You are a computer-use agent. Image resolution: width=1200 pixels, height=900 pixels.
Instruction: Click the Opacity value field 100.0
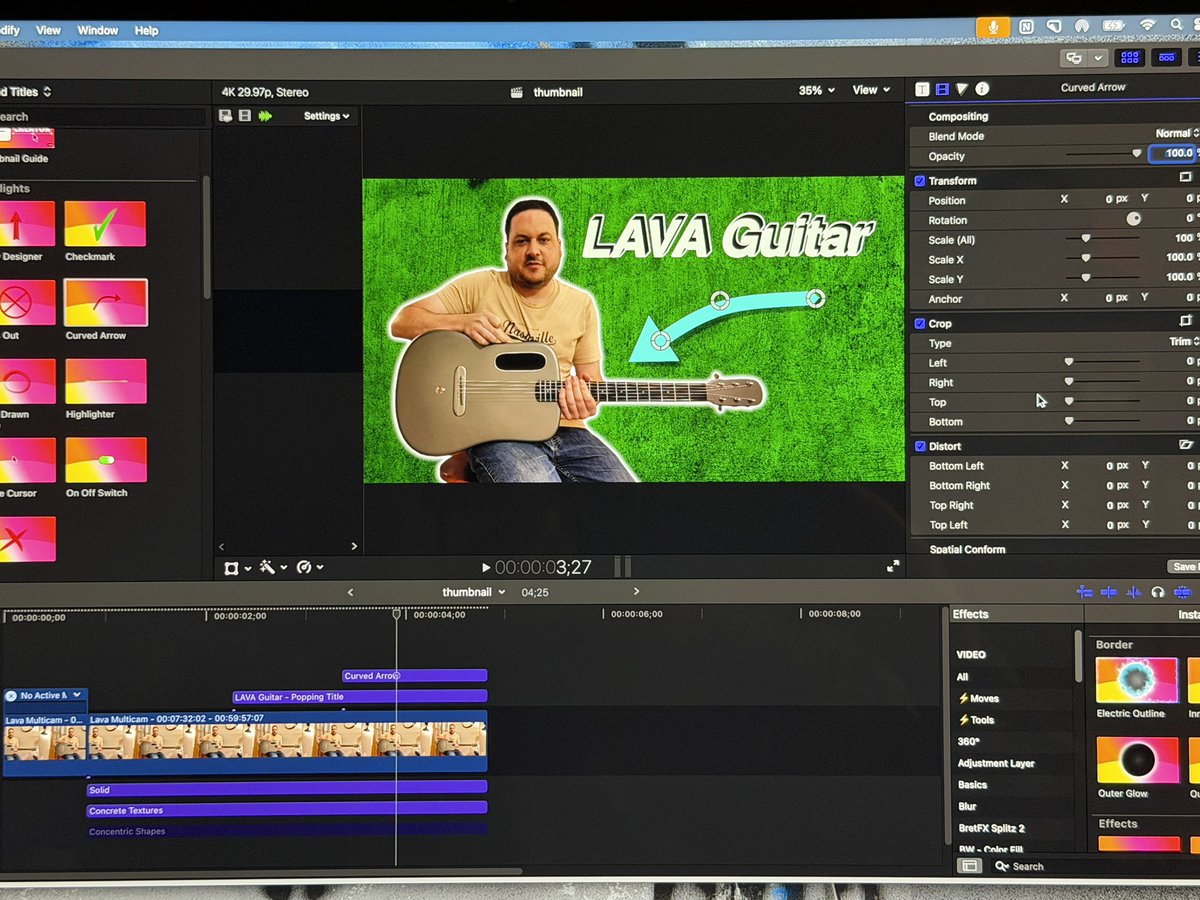click(1173, 153)
